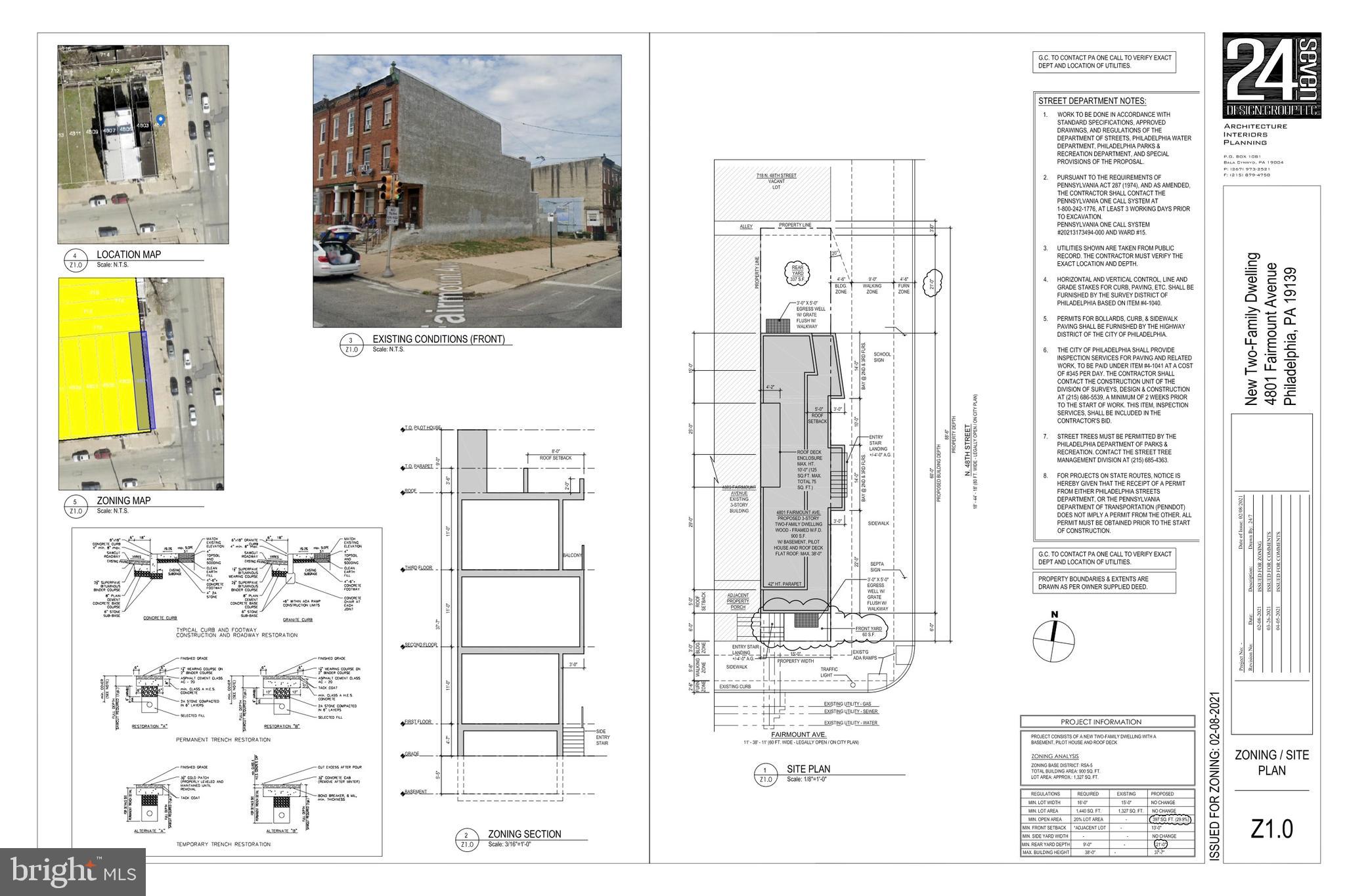Click the Zoning Map drawing number bubble

tap(76, 506)
